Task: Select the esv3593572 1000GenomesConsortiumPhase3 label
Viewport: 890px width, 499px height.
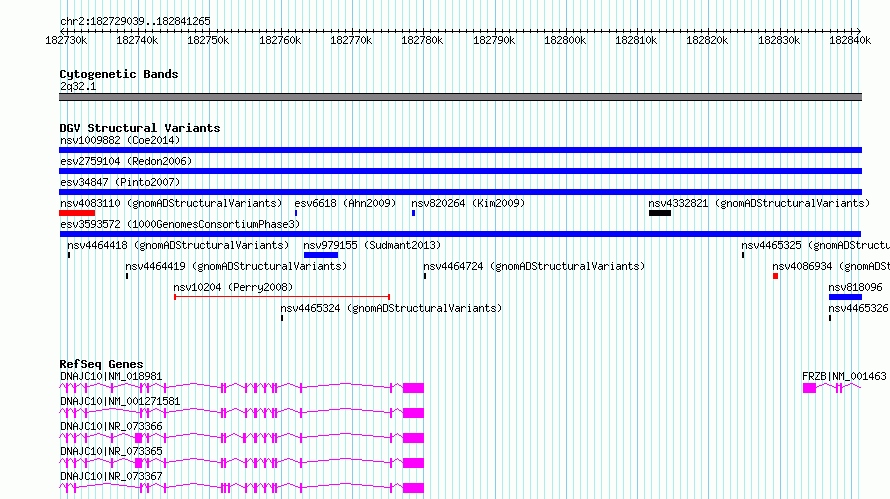Action: pos(180,224)
